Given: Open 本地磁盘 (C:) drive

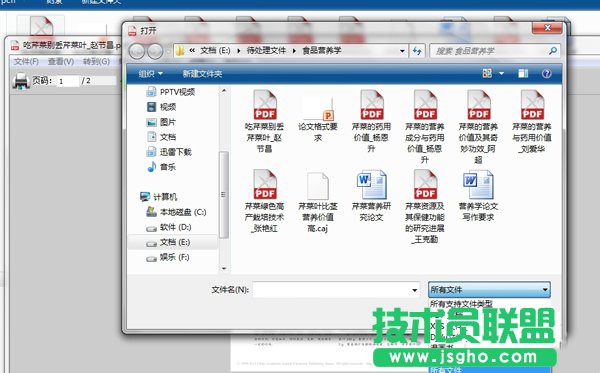Looking at the screenshot, I should pyautogui.click(x=176, y=212).
